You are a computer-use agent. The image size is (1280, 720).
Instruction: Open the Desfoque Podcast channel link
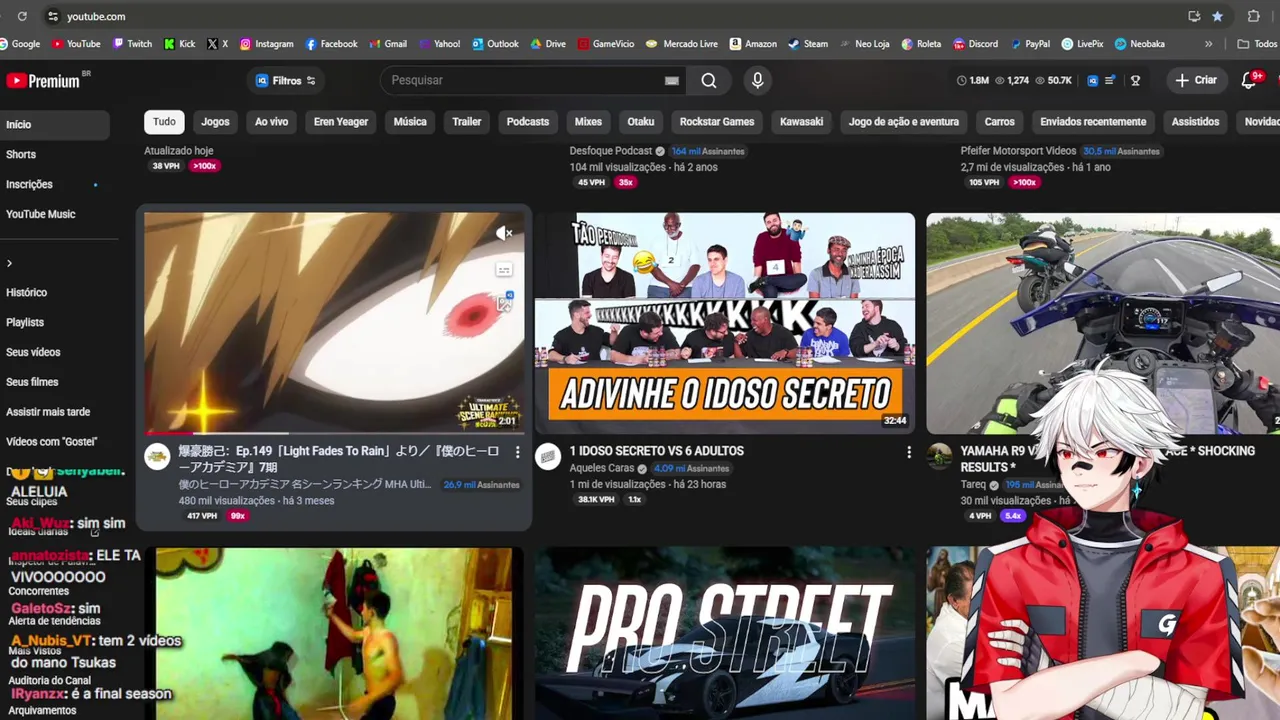click(611, 151)
